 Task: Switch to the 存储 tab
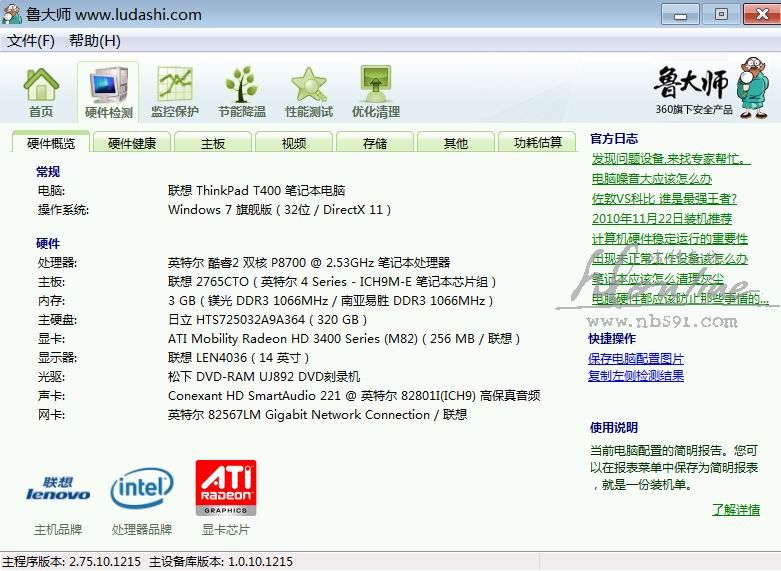coord(375,143)
